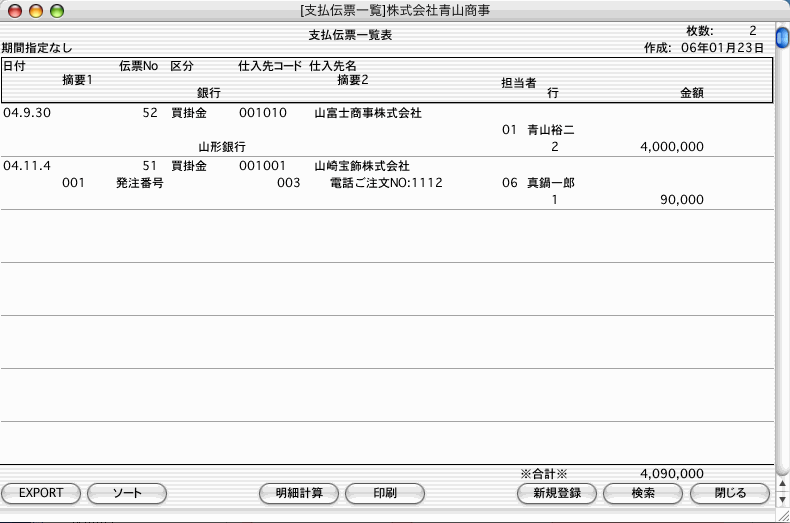Click the 山形銀行 bank entry
Screen dimensions: 790x523
click(222, 147)
